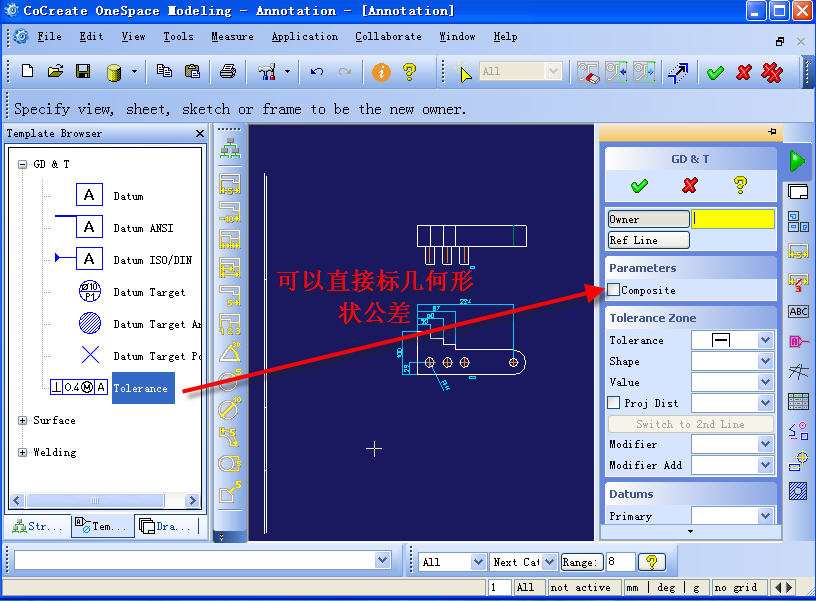Select the hatch tool in right sidebar
Viewport: 816px width, 601px height.
(798, 491)
